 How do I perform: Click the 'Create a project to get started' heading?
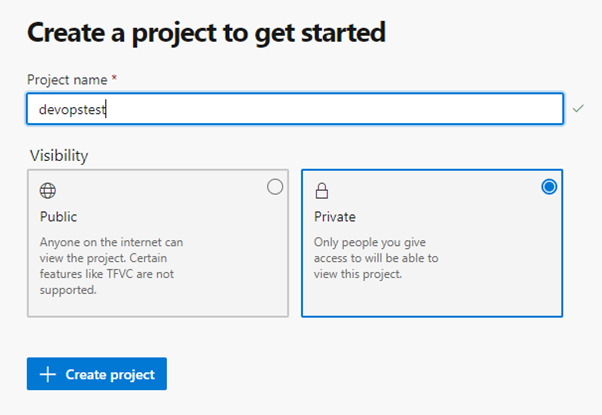coord(206,32)
